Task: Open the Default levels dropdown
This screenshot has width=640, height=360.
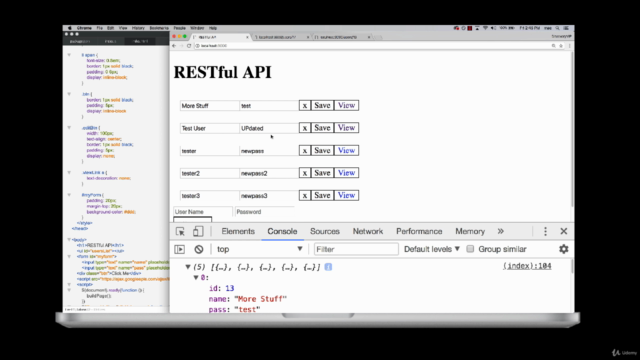Action: pyautogui.click(x=432, y=249)
